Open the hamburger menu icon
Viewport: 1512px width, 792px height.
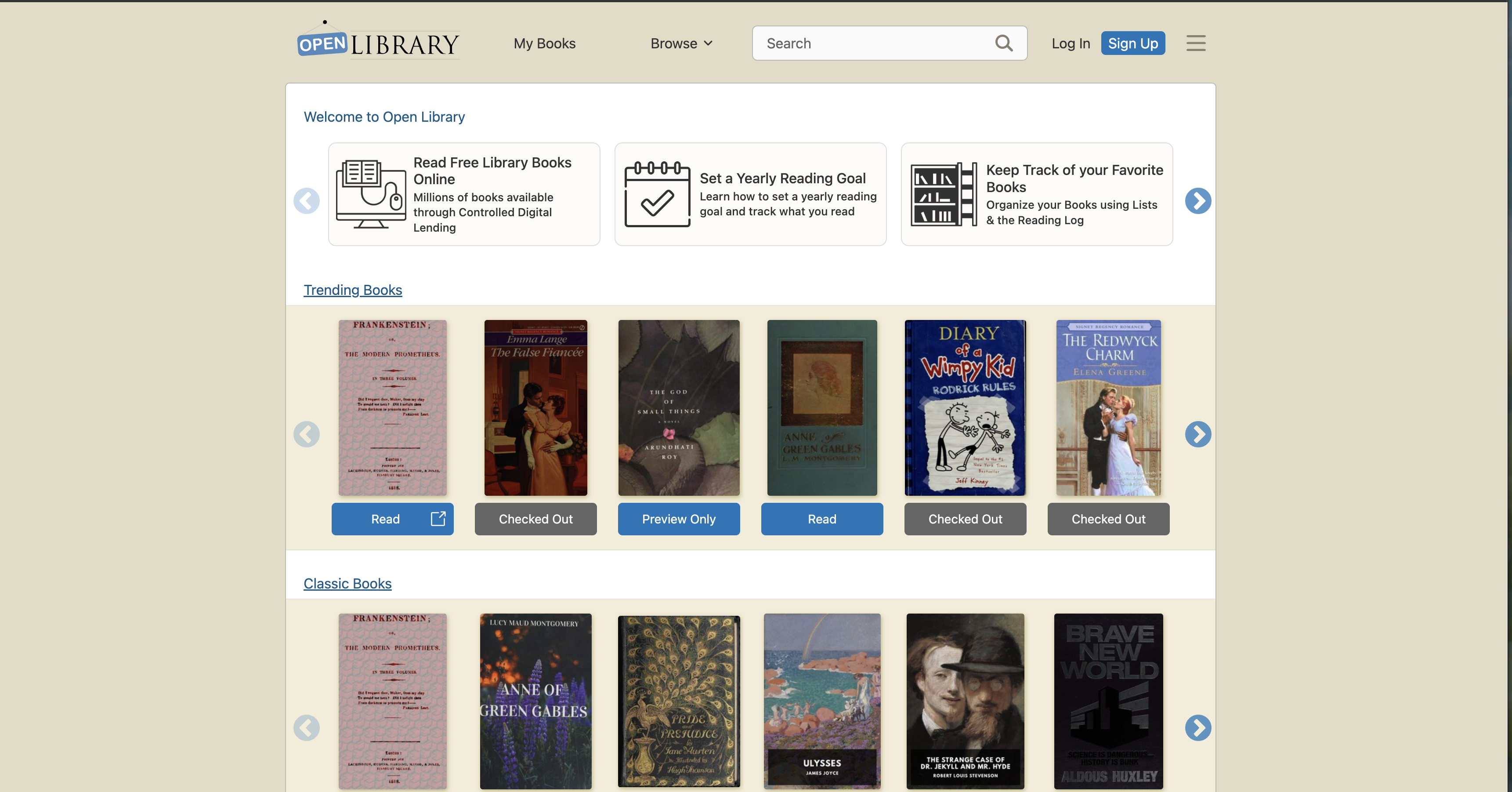(x=1196, y=43)
